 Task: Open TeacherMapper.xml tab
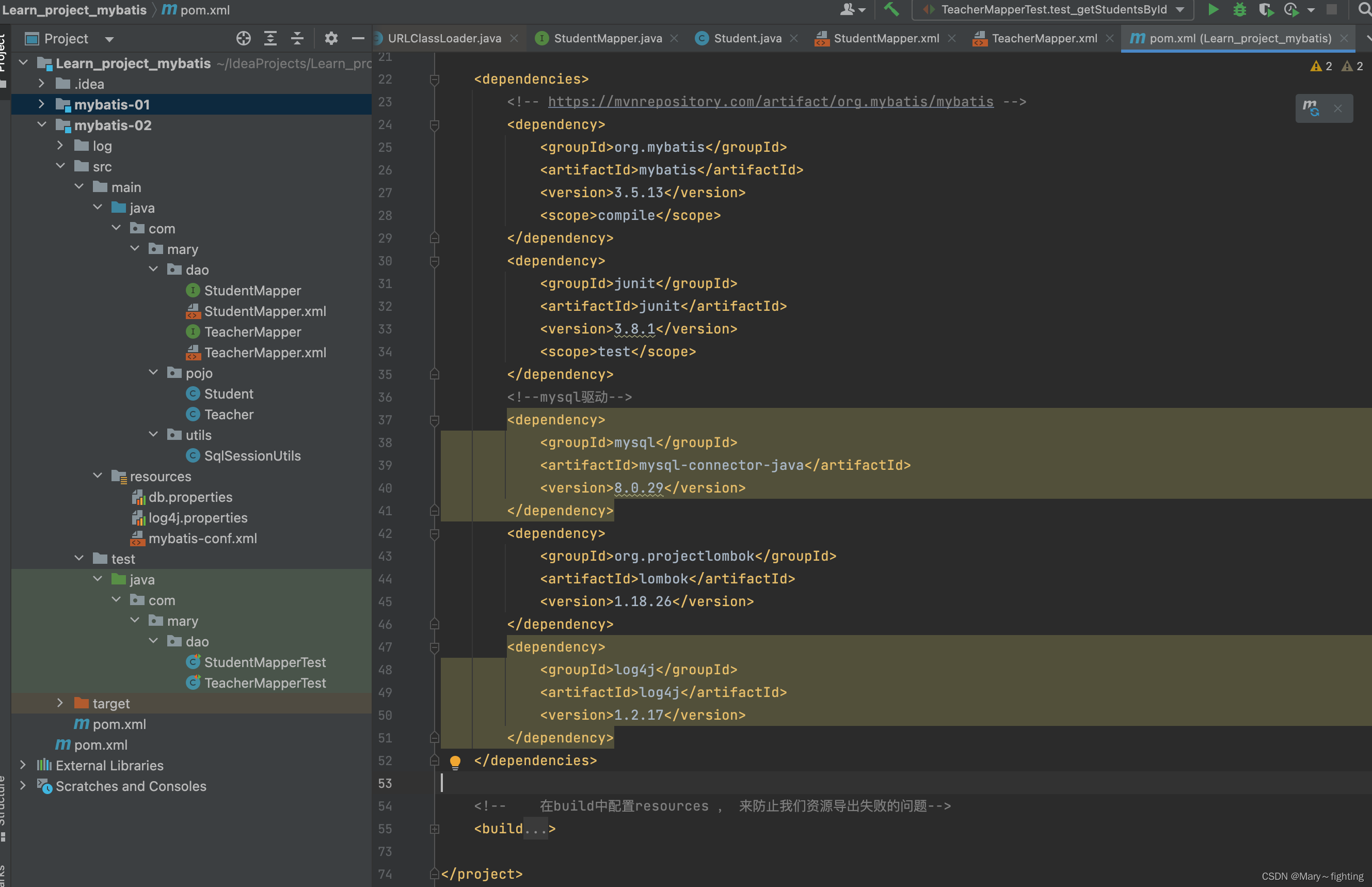[x=1043, y=38]
